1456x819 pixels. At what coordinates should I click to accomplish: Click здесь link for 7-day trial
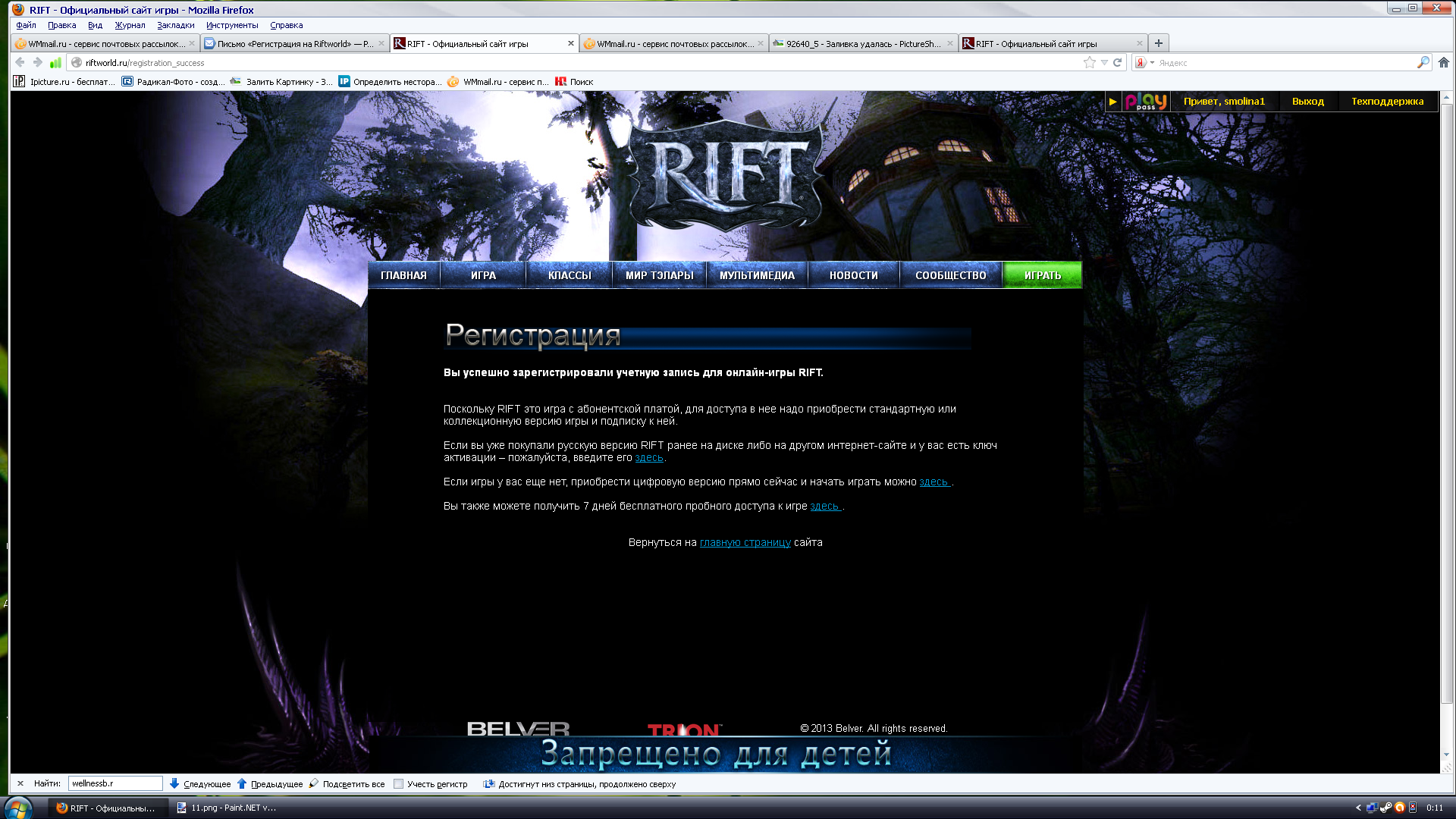824,506
